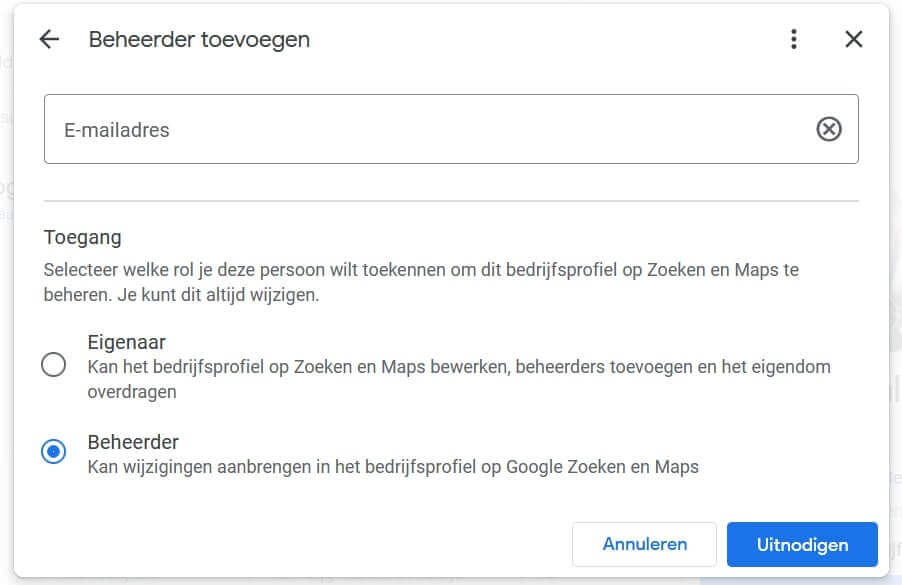This screenshot has height=585, width=902.
Task: Click the Beheerder label text
Action: [x=133, y=441]
